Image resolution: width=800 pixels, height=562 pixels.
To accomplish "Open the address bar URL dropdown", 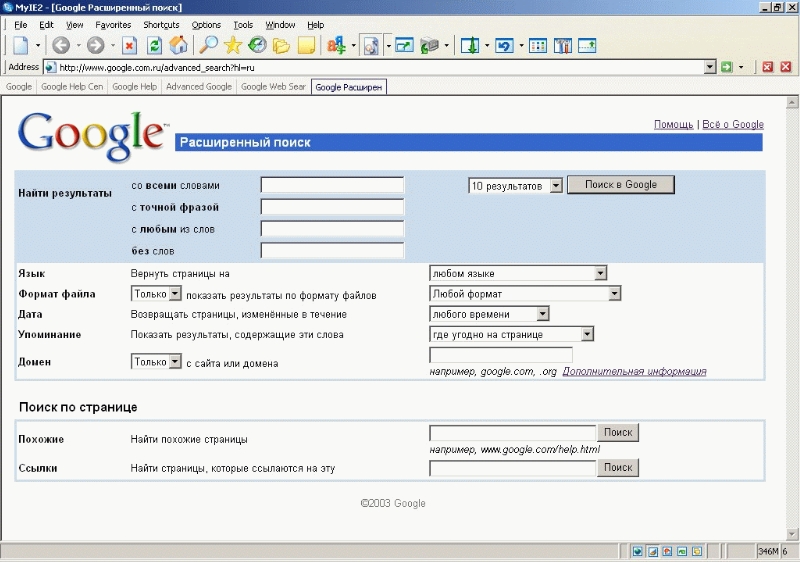I will click(710, 67).
